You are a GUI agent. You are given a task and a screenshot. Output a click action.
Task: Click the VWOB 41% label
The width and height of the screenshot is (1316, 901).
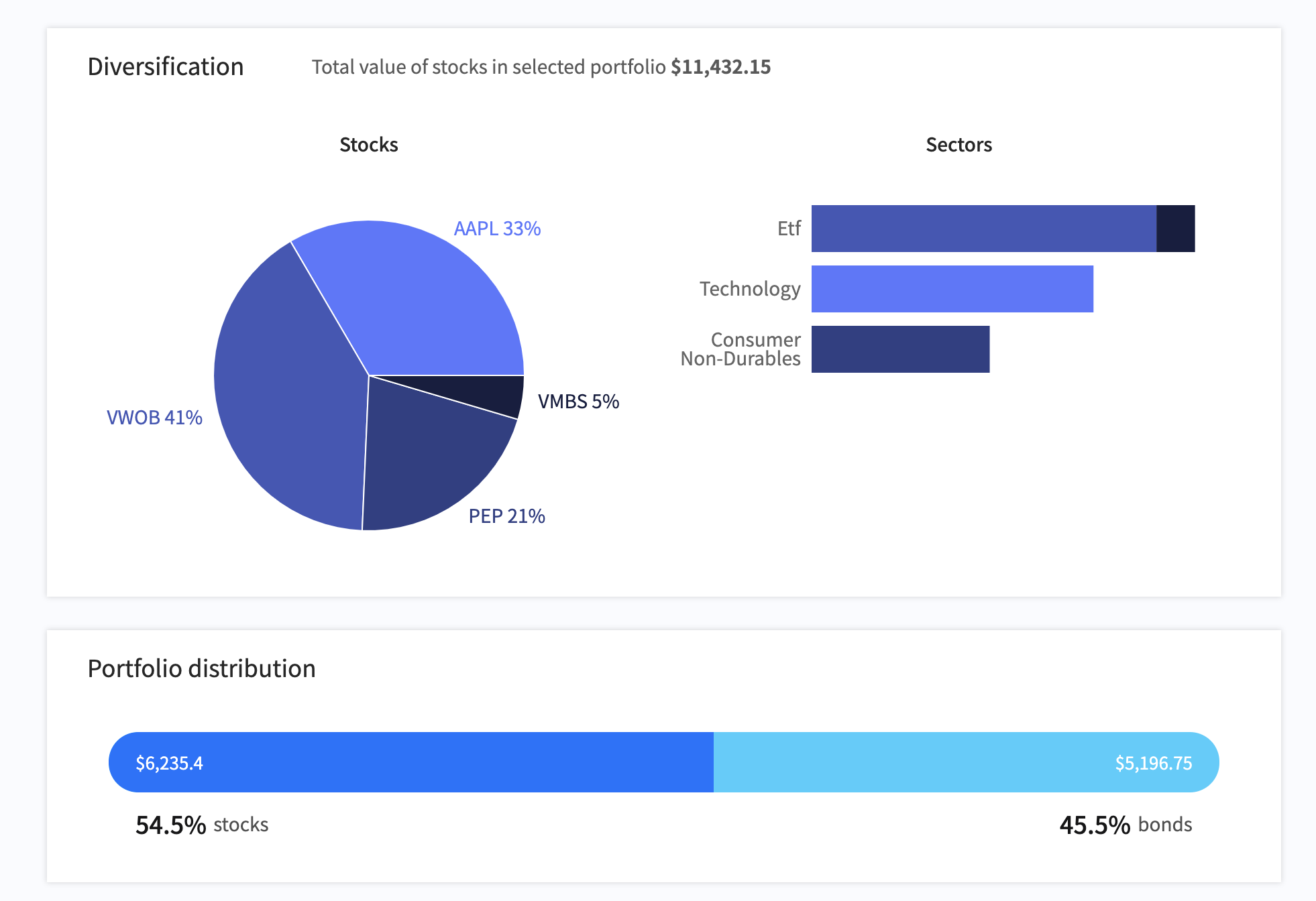[154, 418]
